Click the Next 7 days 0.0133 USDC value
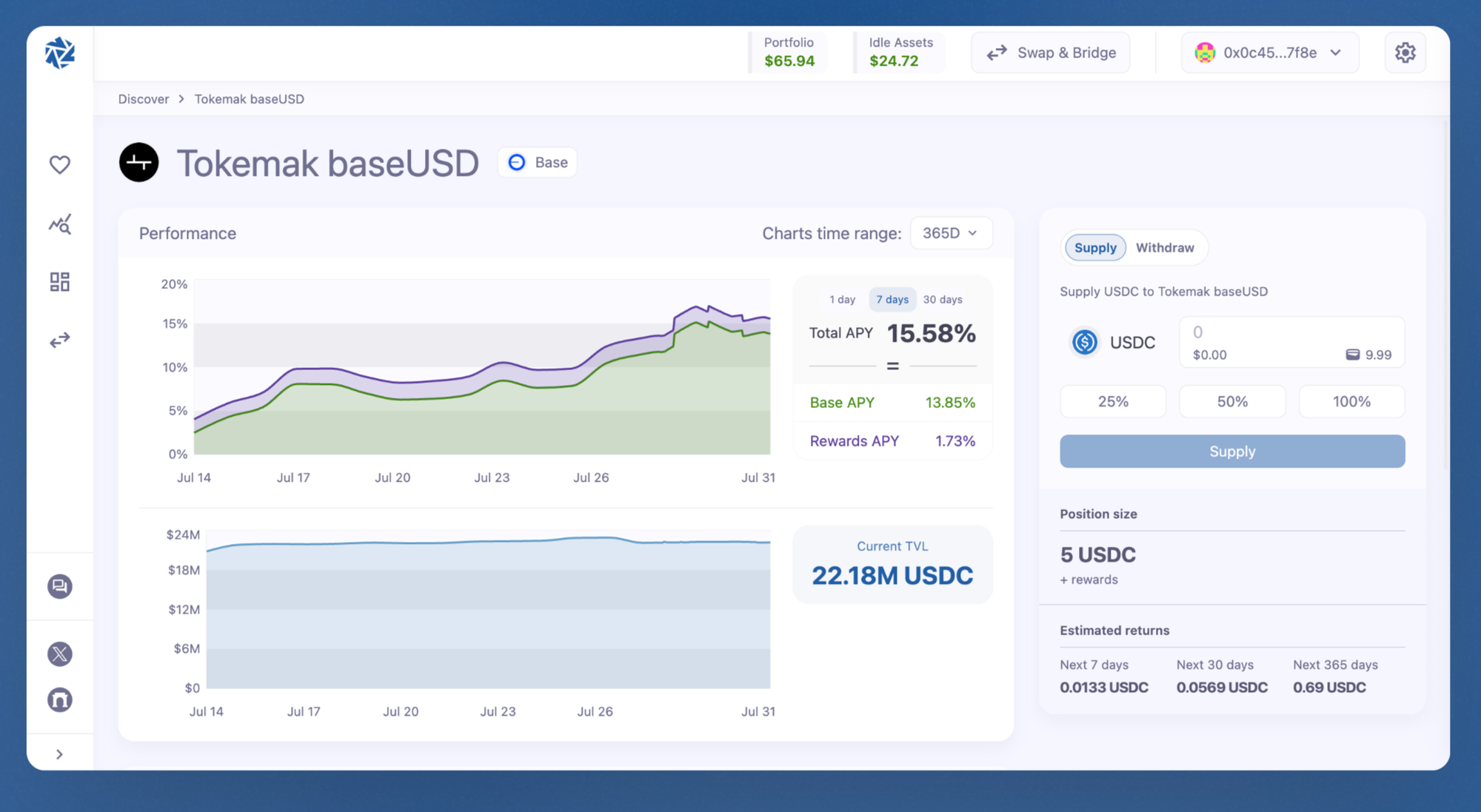 tap(1104, 687)
